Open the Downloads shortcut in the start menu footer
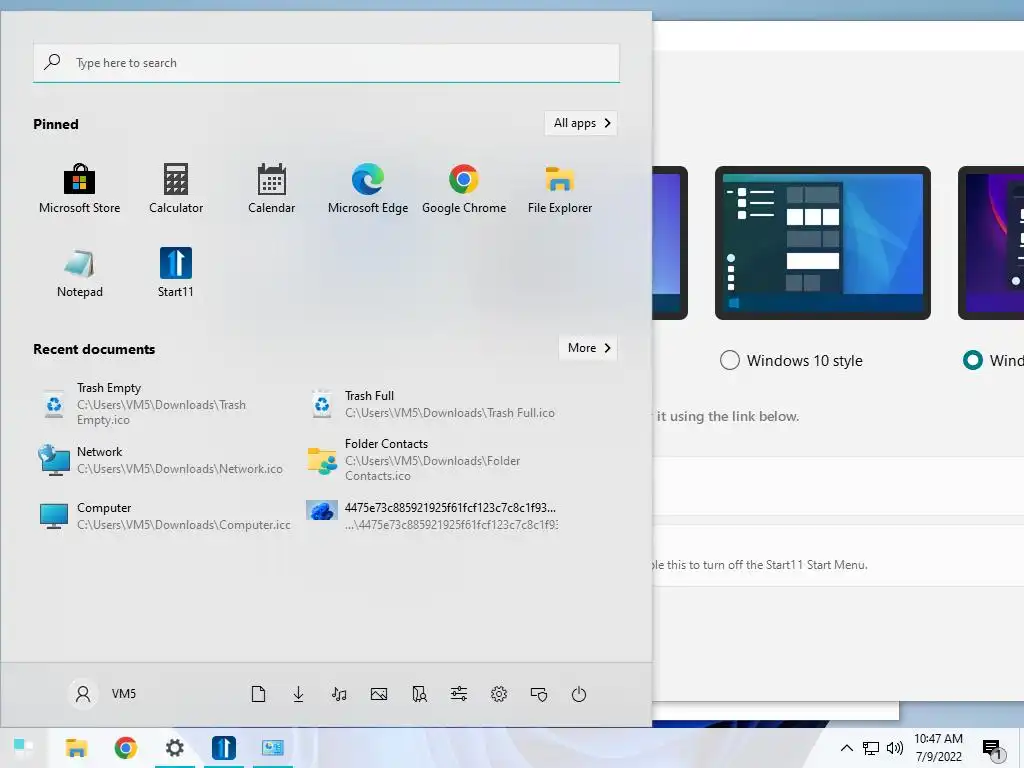This screenshot has height=768, width=1024. click(298, 694)
